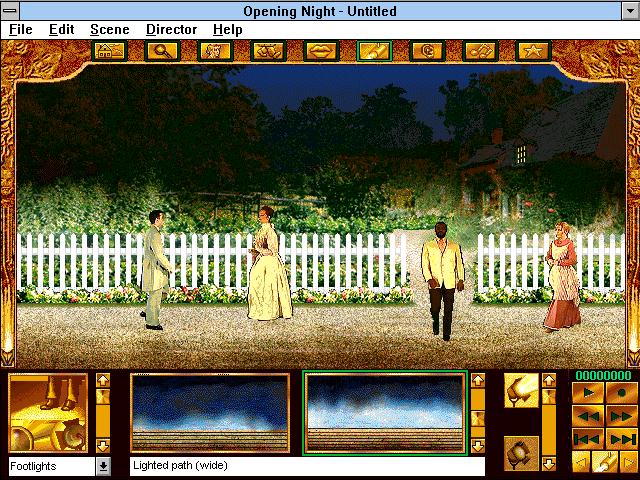
Task: Select the dark blue lighting thumbnail
Action: (x=210, y=413)
